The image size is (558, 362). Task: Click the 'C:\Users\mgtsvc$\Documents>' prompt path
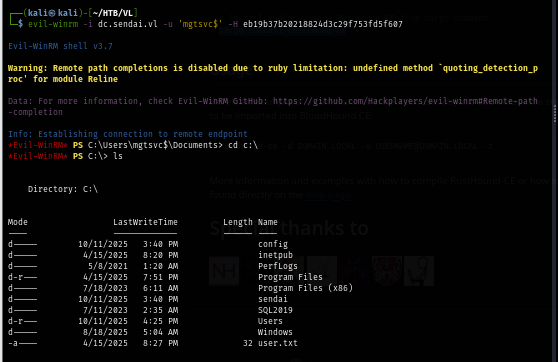(155, 145)
